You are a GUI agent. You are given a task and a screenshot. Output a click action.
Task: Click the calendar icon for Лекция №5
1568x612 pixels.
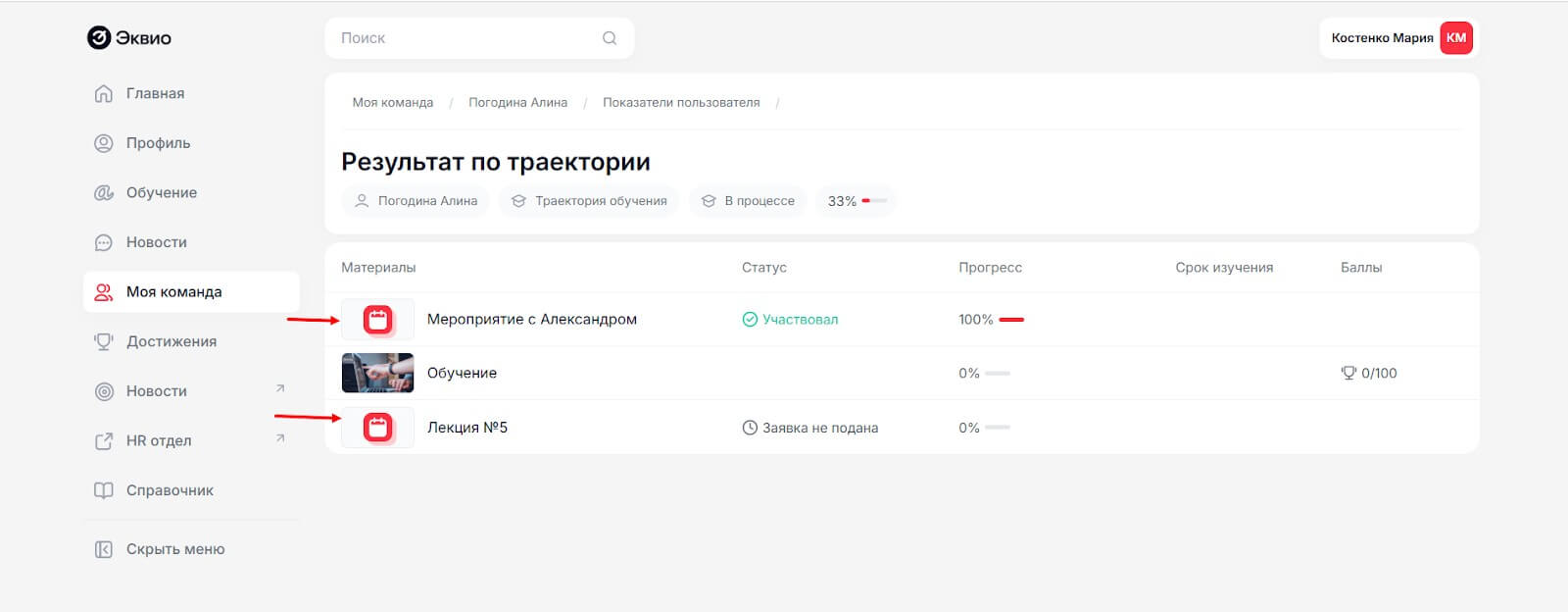coord(377,427)
